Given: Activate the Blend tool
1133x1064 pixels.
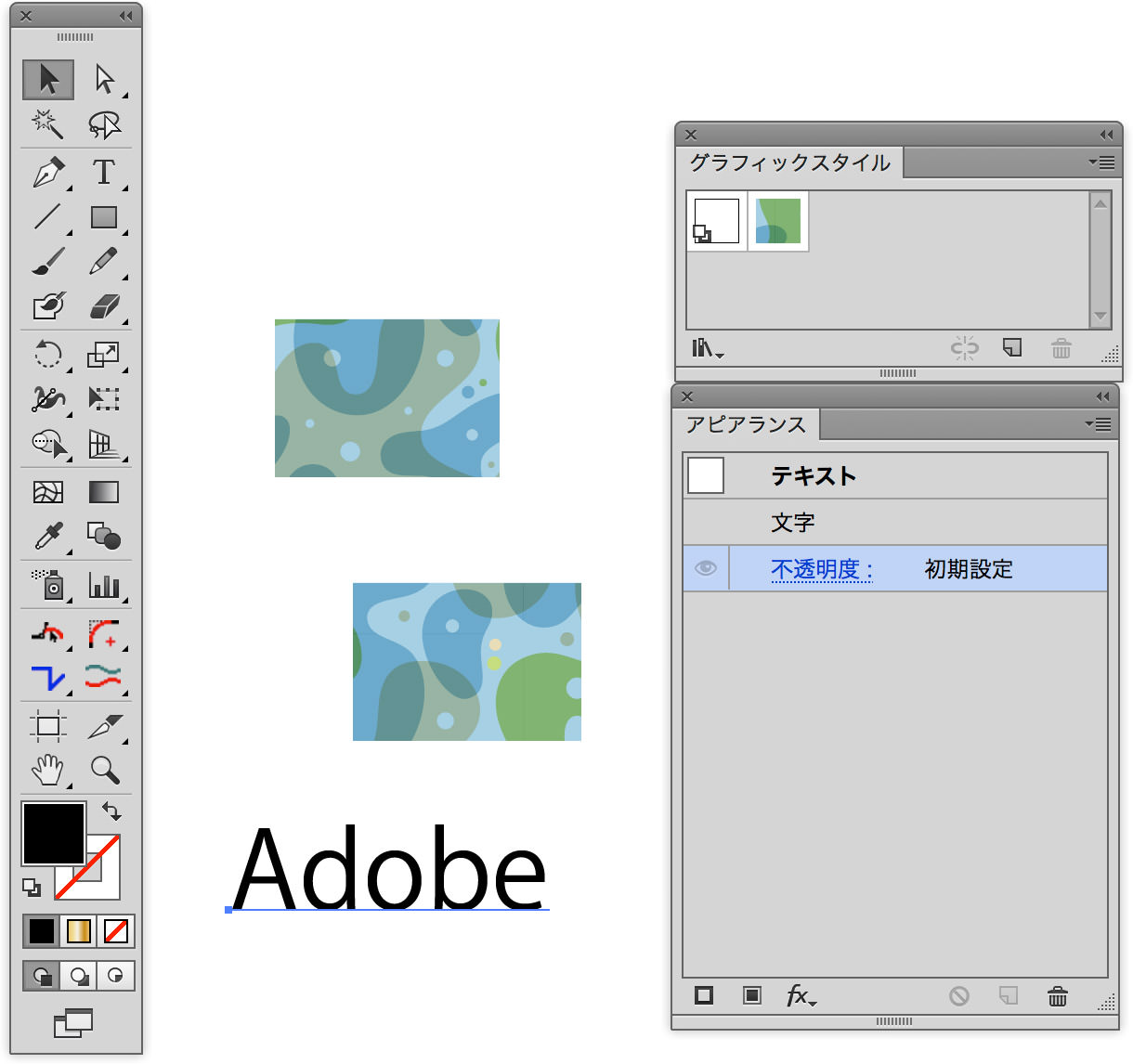Looking at the screenshot, I should tap(104, 537).
